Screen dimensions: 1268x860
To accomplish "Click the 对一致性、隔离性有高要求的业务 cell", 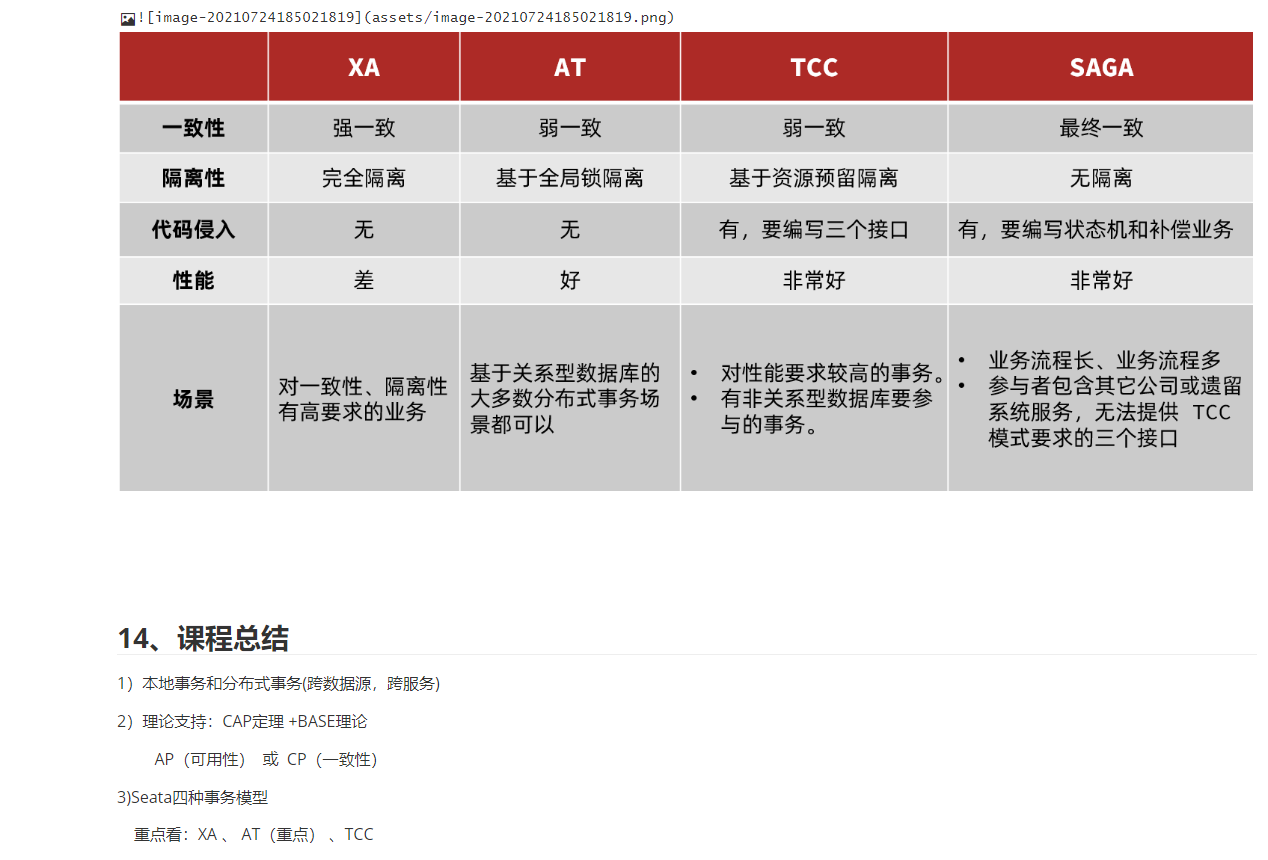I will click(364, 399).
